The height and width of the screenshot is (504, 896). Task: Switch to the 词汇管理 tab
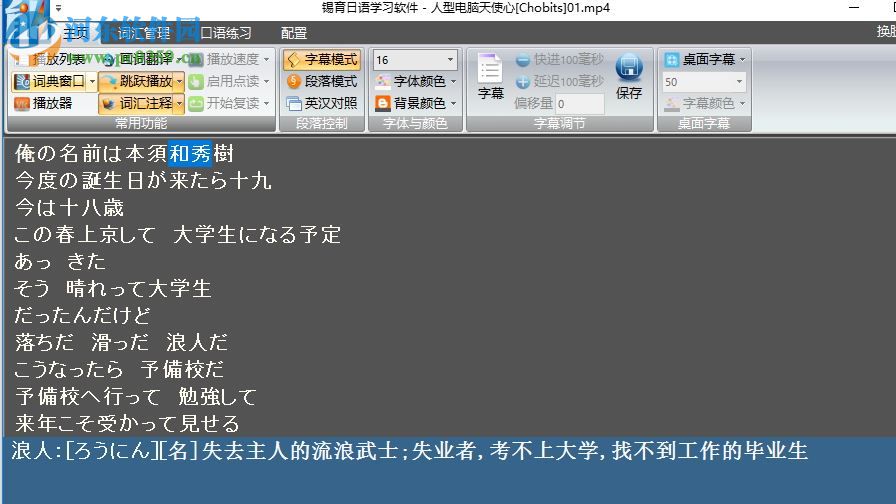(144, 33)
